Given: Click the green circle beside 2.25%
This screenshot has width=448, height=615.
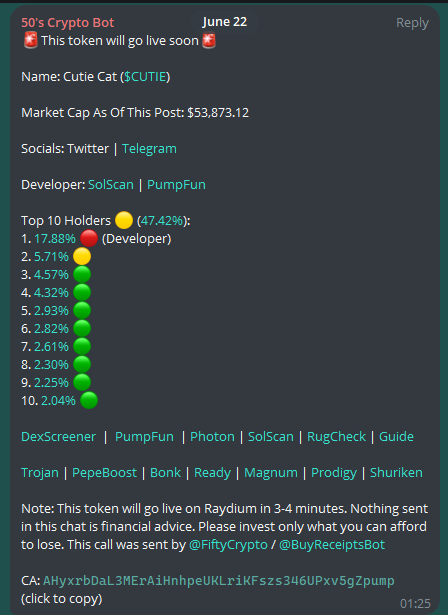Looking at the screenshot, I should pos(82,383).
